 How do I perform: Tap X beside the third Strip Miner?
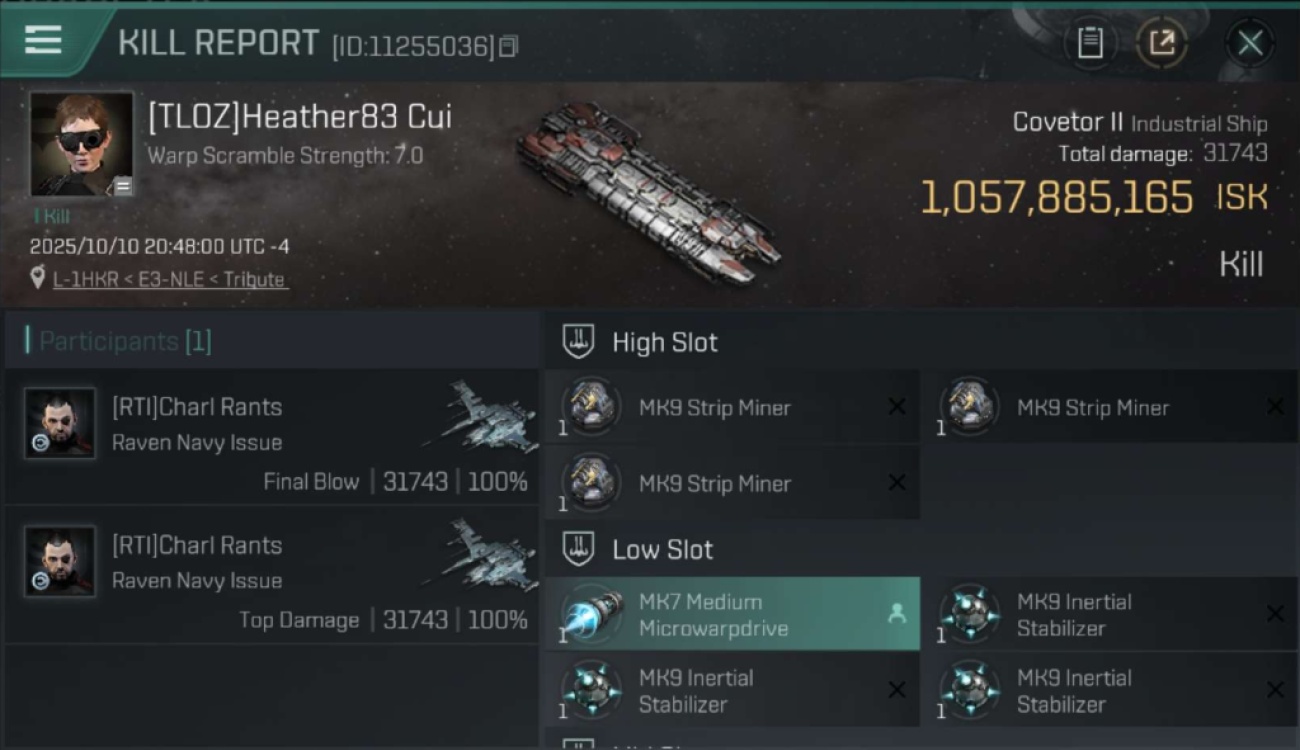coord(896,483)
